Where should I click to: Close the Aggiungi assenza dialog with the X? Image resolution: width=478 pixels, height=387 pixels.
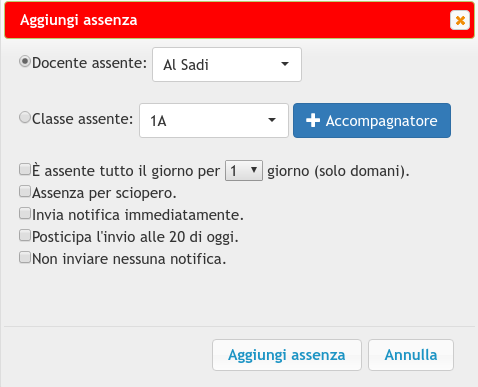pos(460,20)
